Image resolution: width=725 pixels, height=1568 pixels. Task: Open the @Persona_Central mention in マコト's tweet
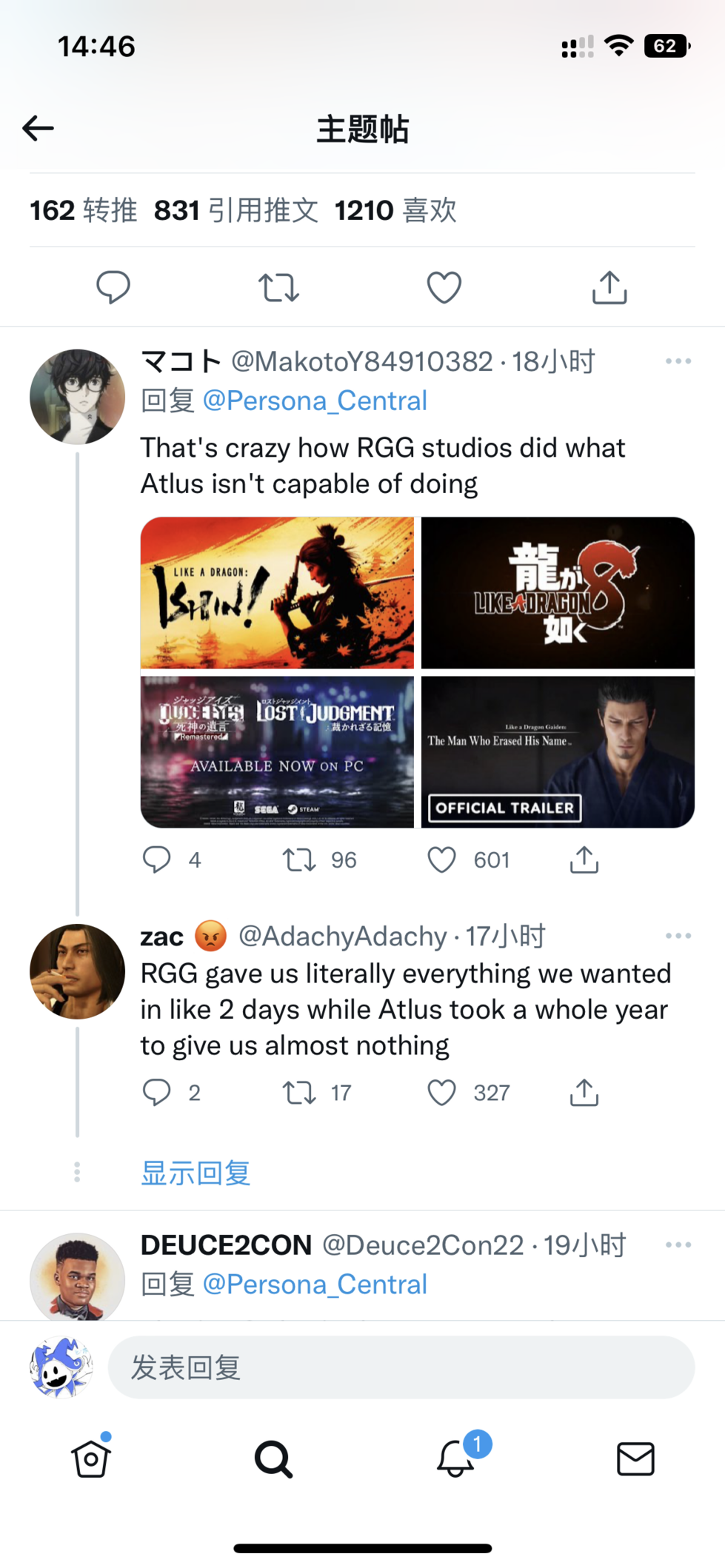(x=315, y=401)
